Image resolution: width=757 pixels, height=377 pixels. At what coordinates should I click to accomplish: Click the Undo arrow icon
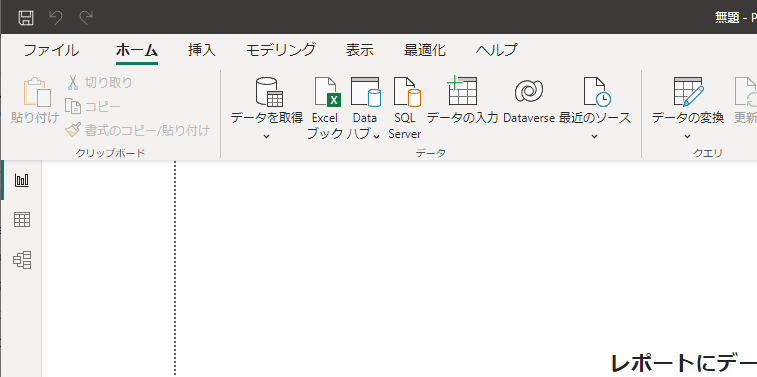point(56,18)
